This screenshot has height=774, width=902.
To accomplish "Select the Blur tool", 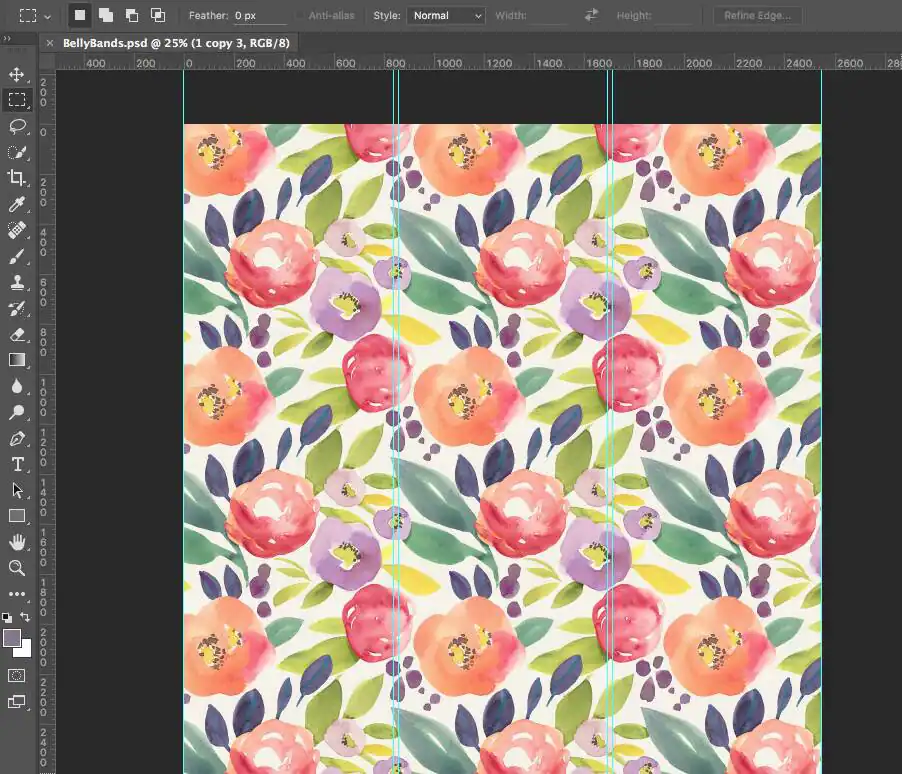I will click(17, 386).
